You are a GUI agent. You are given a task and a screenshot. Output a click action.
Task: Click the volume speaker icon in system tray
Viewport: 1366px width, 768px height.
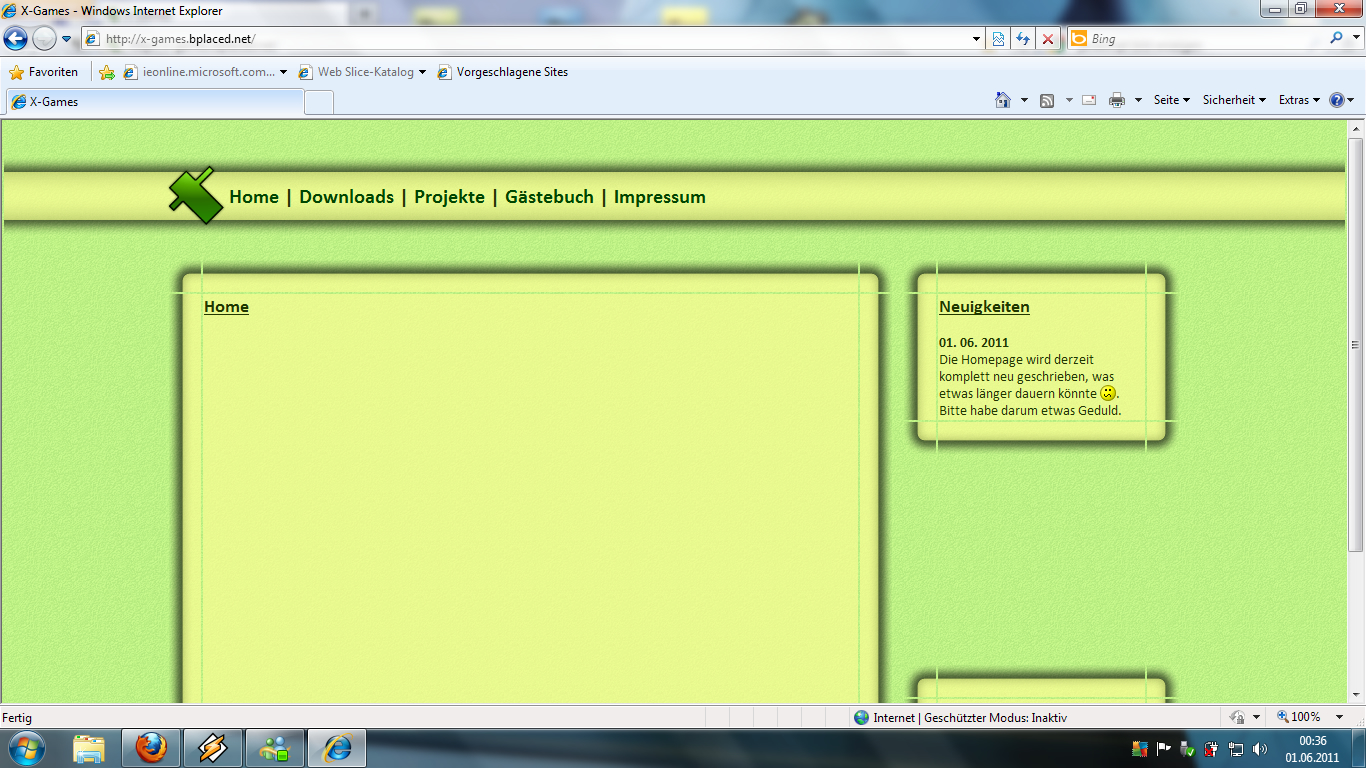(x=1260, y=749)
